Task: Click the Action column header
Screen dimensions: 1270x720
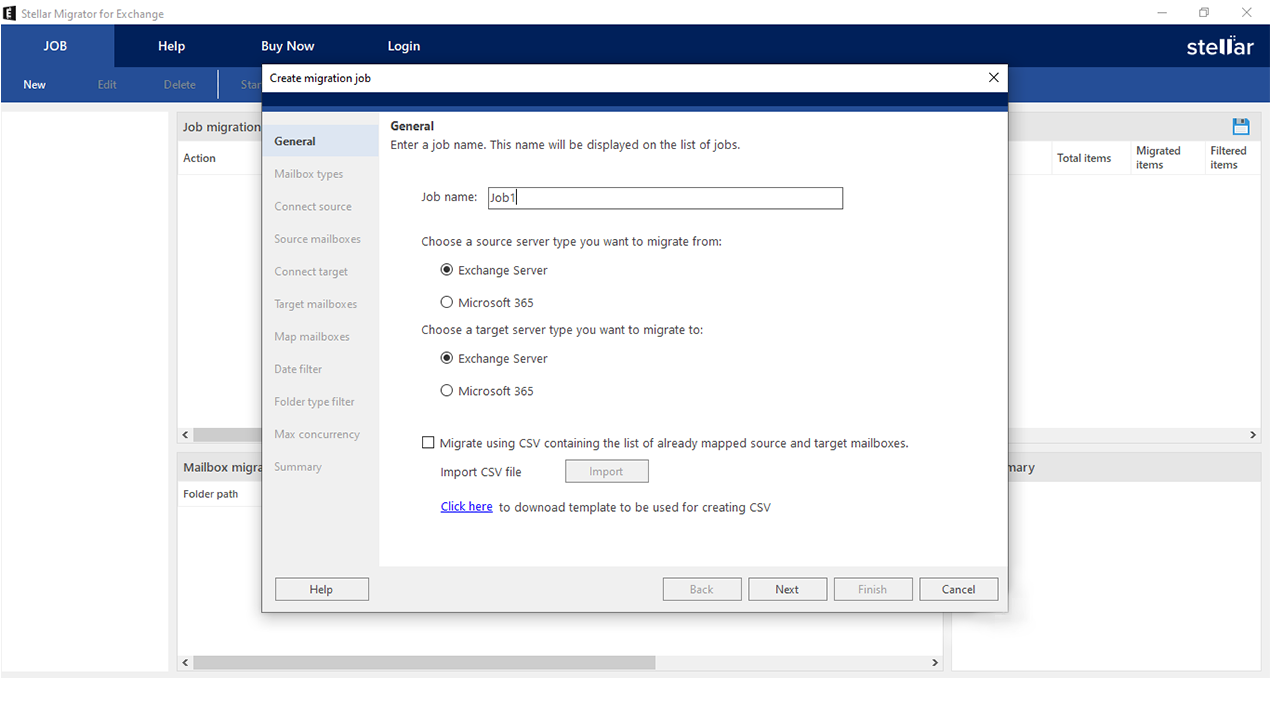Action: 199,158
